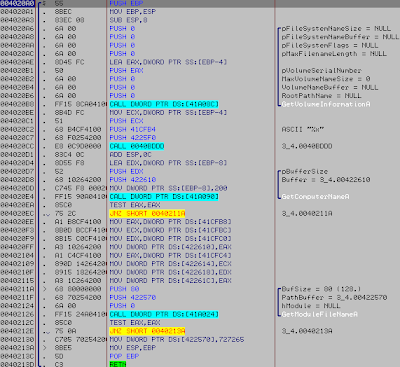Viewport: 400px width, 367px height.
Task: Select the BufSize = 80 (128.) comment
Action: click(x=322, y=289)
